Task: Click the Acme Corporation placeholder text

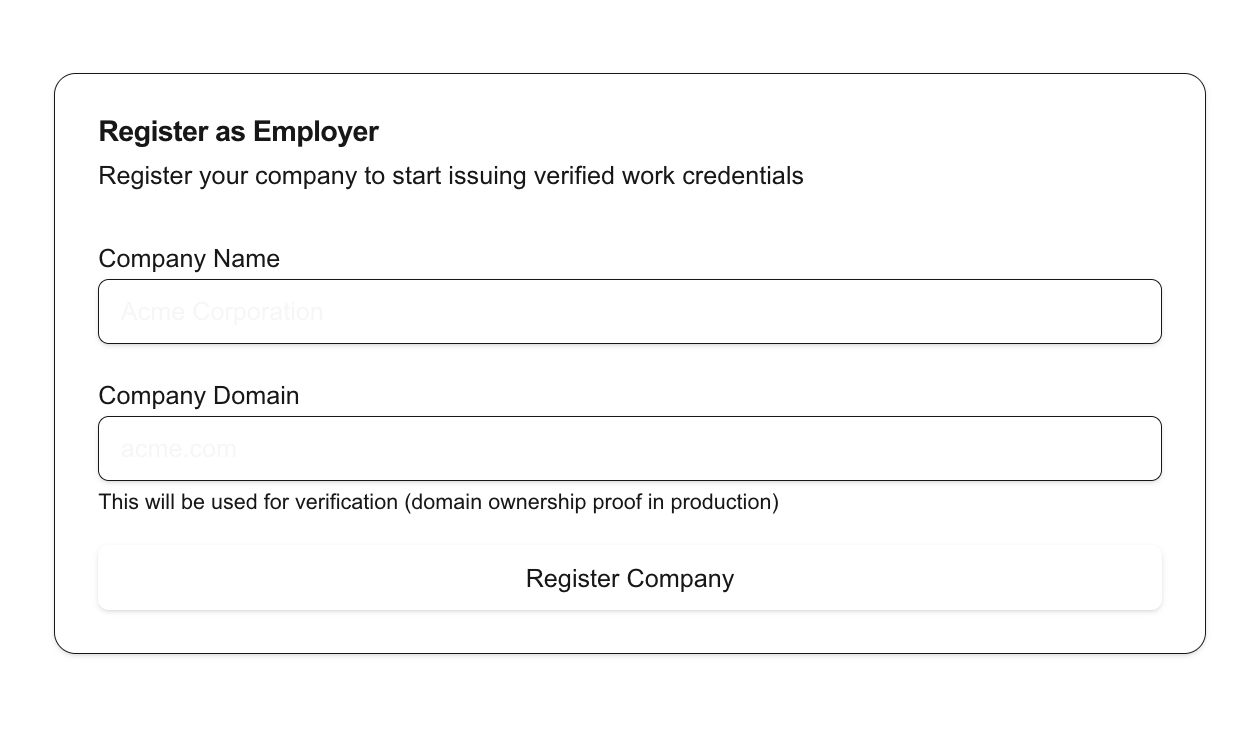Action: (222, 311)
